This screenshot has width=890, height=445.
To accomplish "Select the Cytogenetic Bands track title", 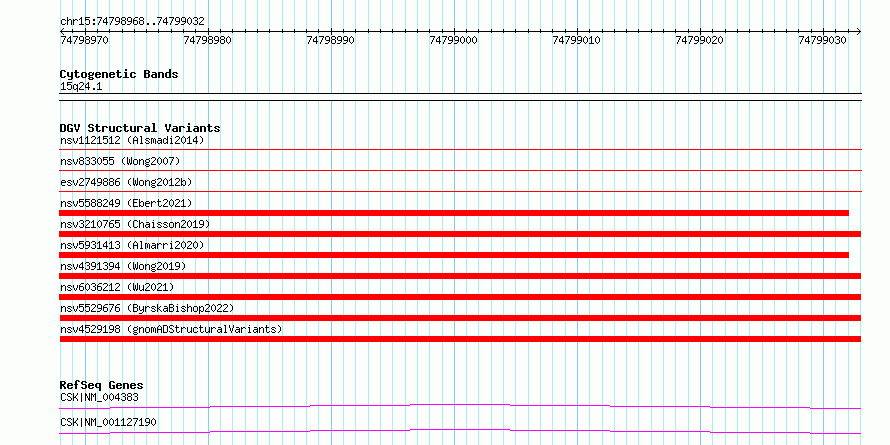I will [x=119, y=74].
